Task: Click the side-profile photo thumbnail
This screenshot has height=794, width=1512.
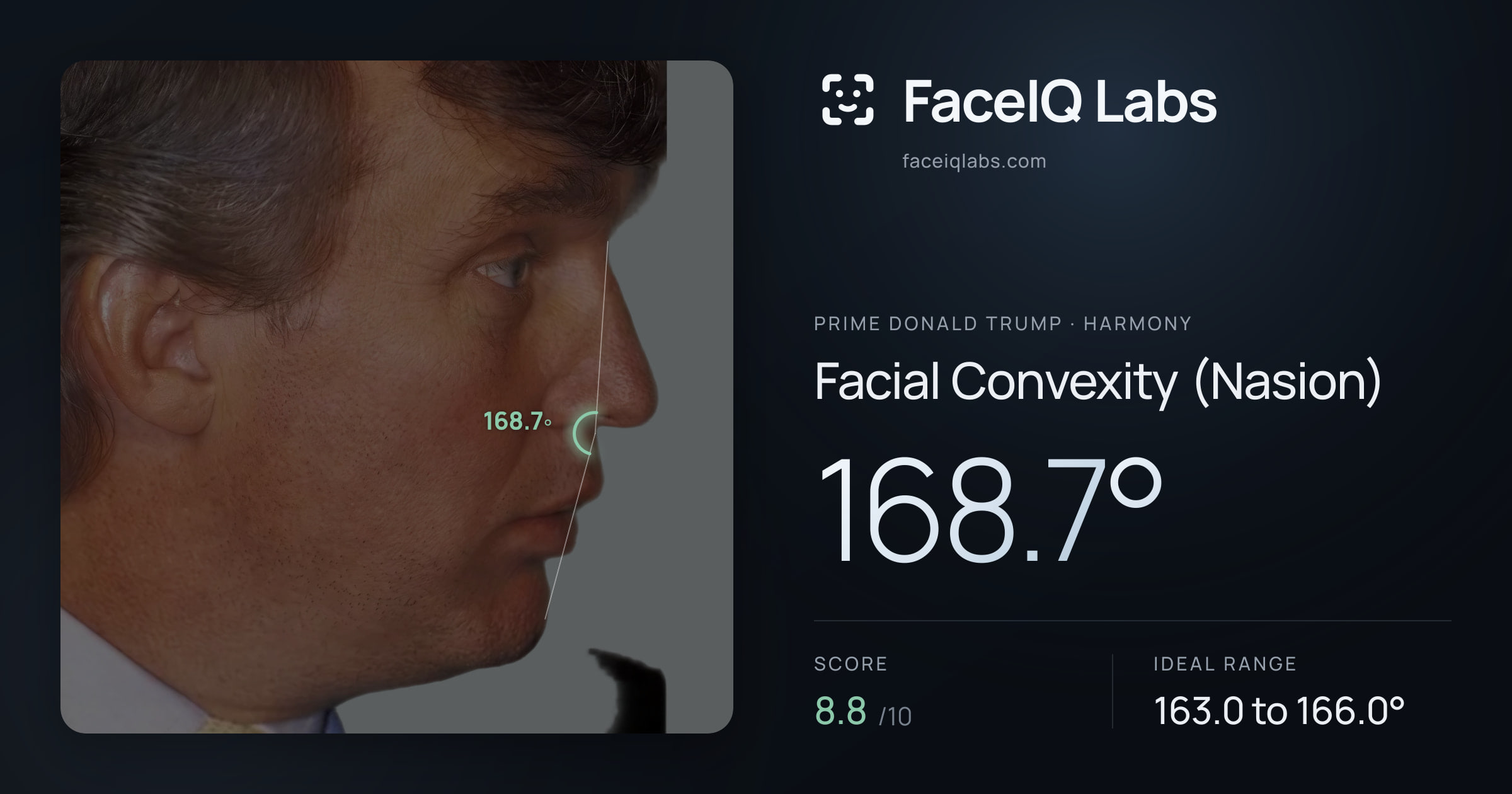Action: click(x=397, y=397)
